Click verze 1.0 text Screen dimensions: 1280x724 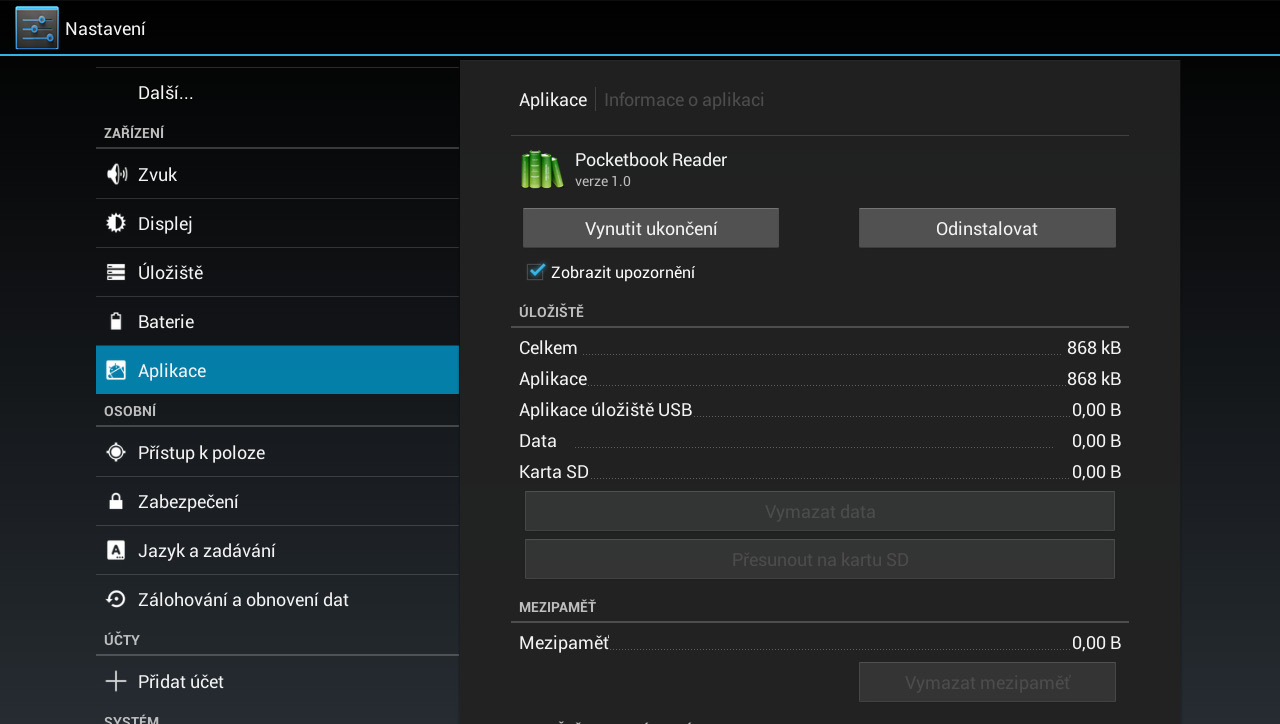[603, 182]
